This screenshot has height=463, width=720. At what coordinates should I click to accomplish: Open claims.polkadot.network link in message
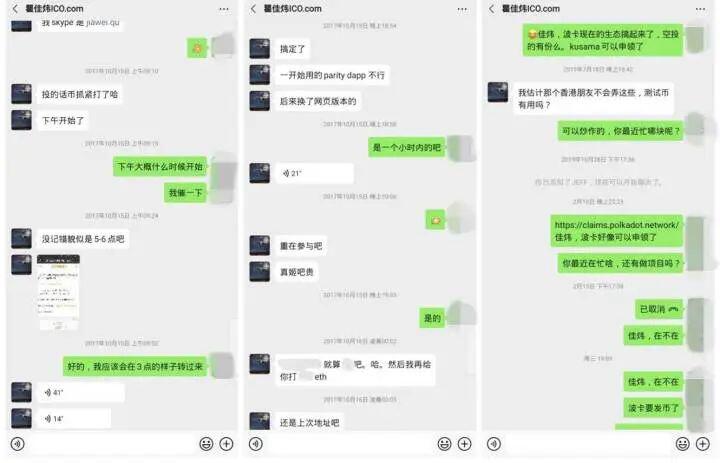[x=616, y=225]
